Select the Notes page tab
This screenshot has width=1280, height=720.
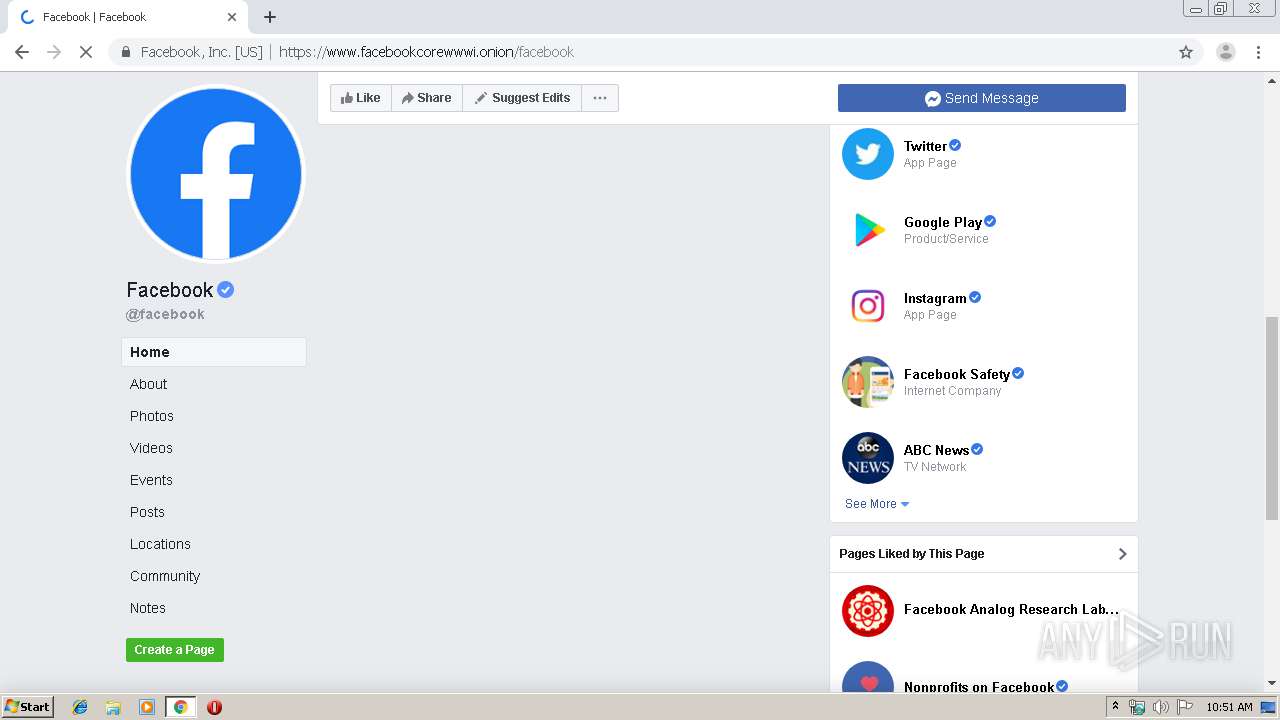148,608
